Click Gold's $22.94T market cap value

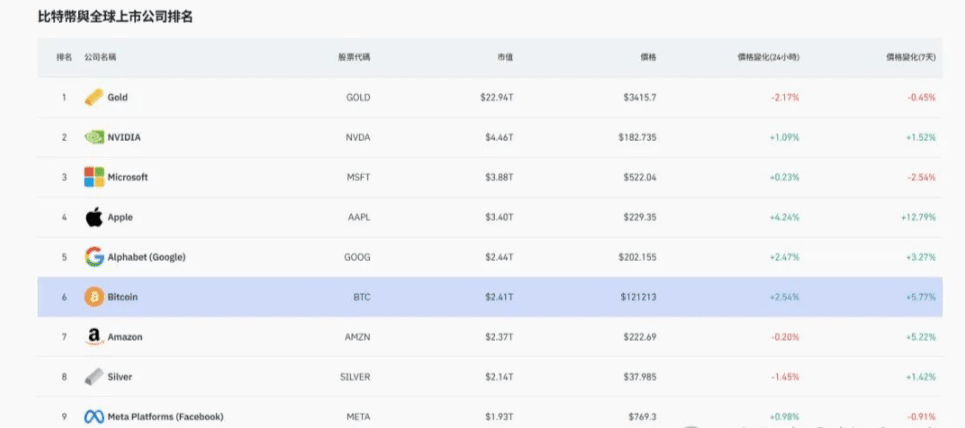[499, 97]
